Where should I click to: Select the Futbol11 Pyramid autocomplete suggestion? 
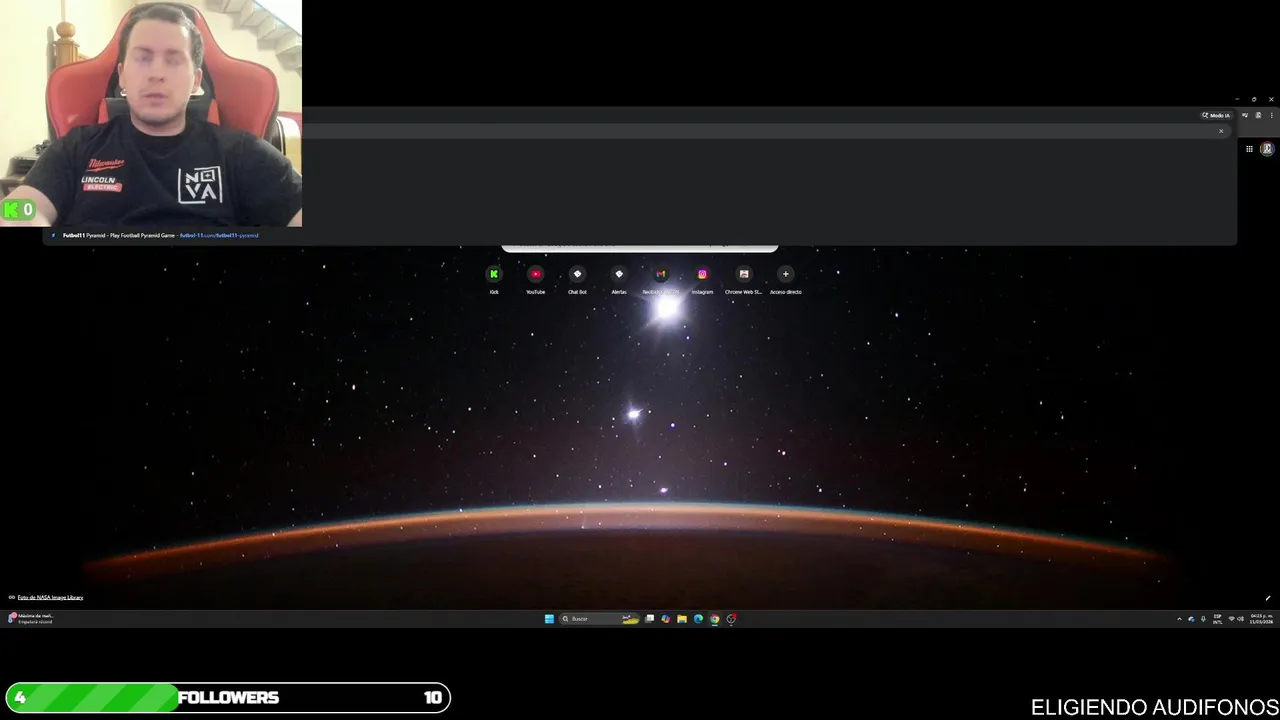click(x=640, y=235)
